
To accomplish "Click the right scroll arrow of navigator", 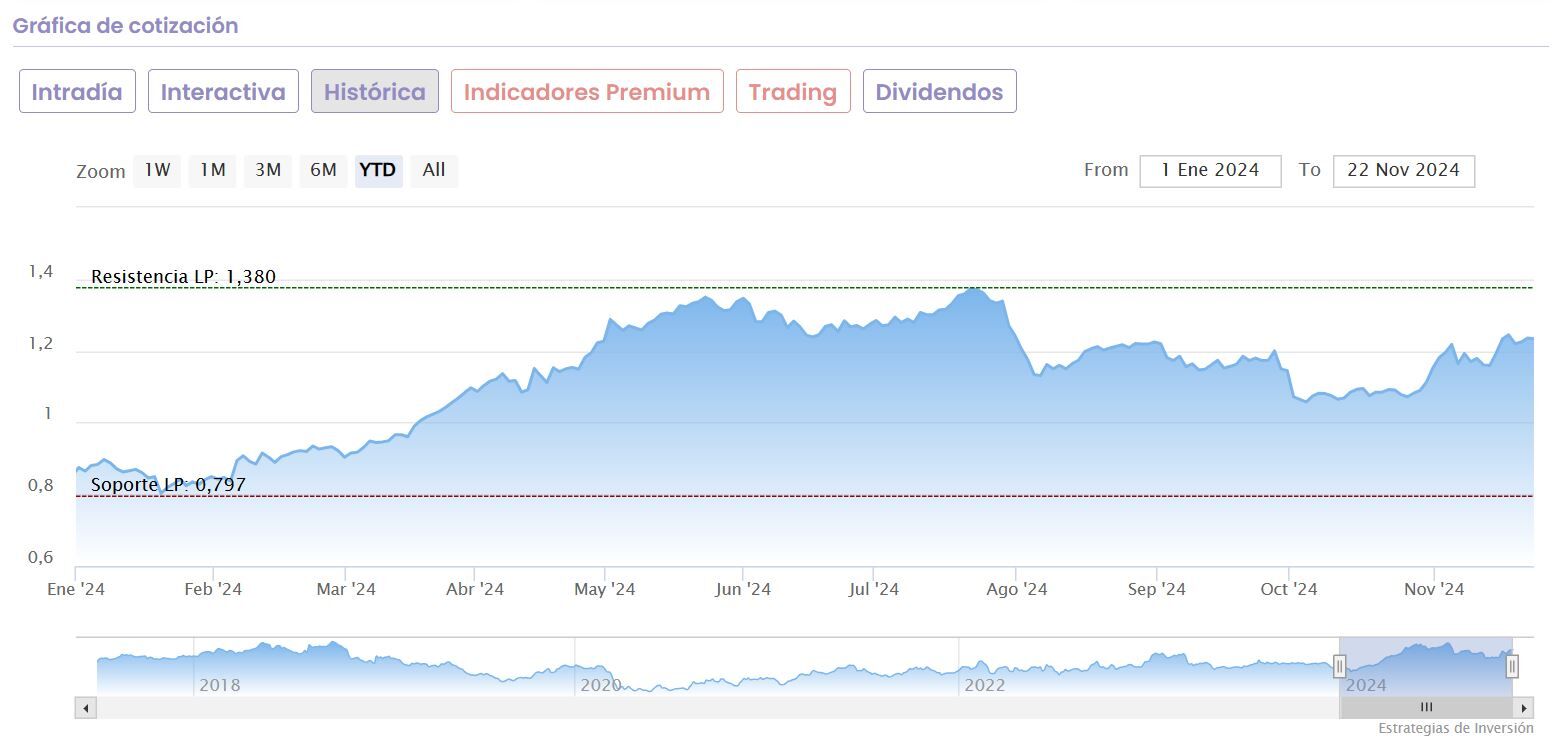I will point(1524,708).
